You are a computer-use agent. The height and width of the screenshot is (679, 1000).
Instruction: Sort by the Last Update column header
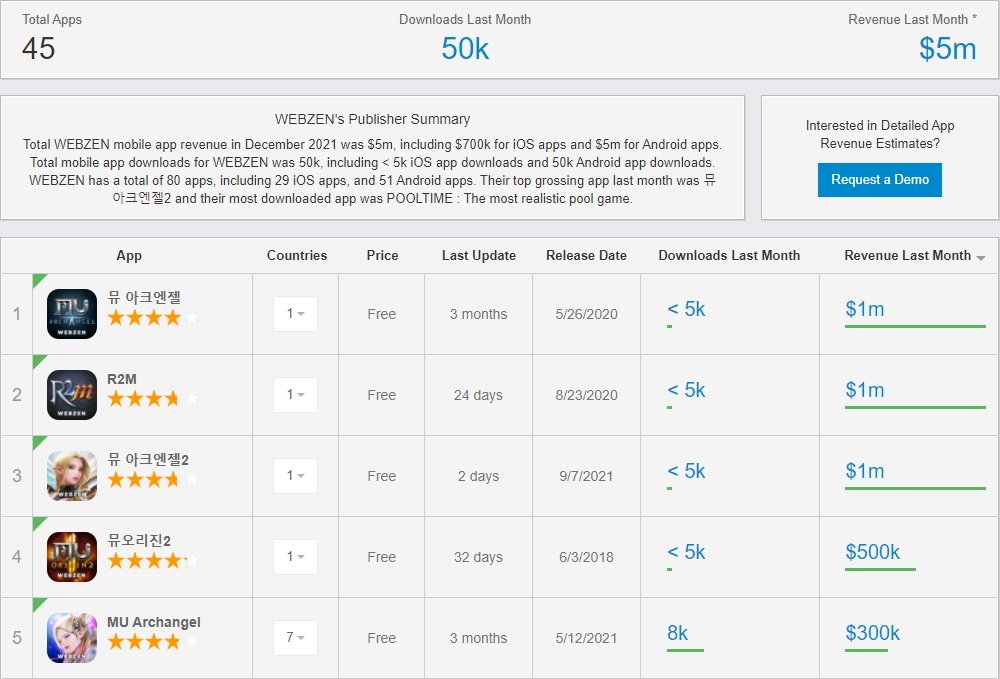479,256
